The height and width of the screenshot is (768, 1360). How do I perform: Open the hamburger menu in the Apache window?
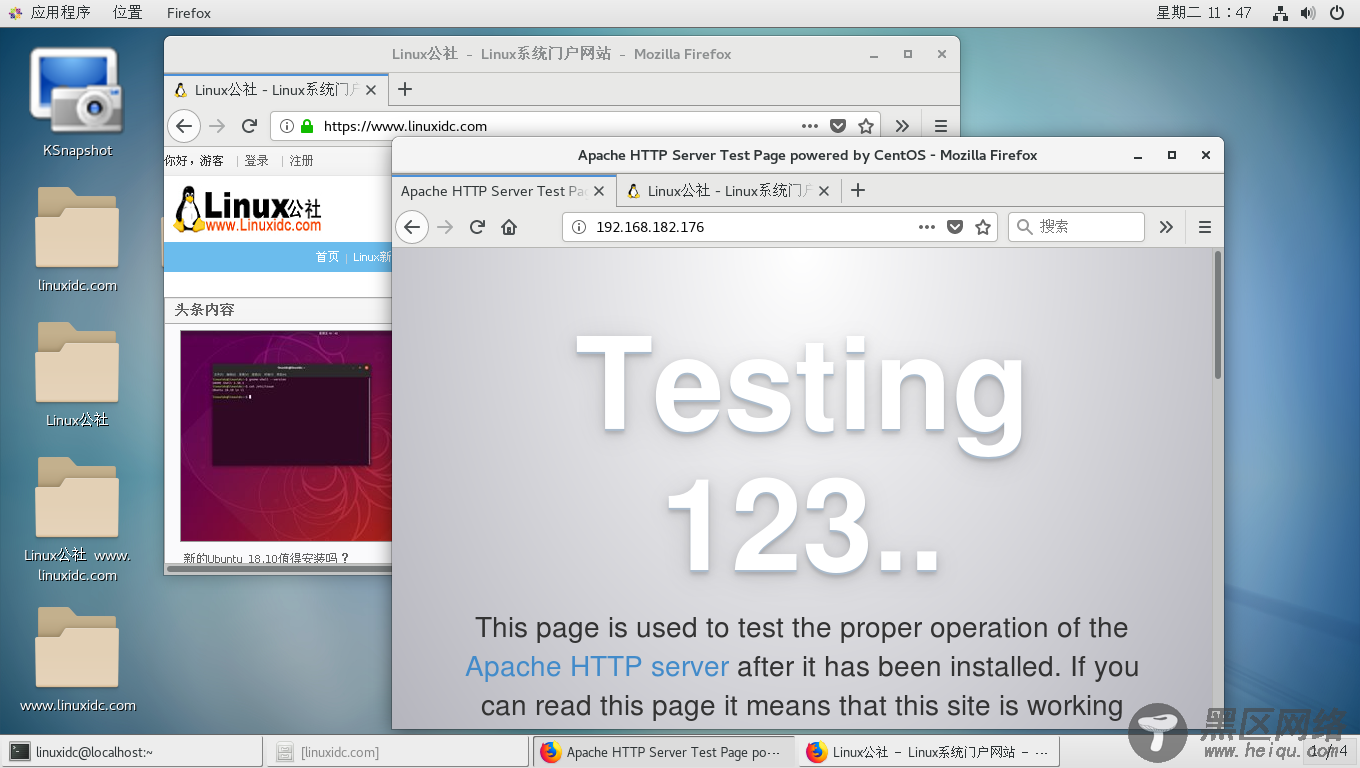click(x=1205, y=227)
